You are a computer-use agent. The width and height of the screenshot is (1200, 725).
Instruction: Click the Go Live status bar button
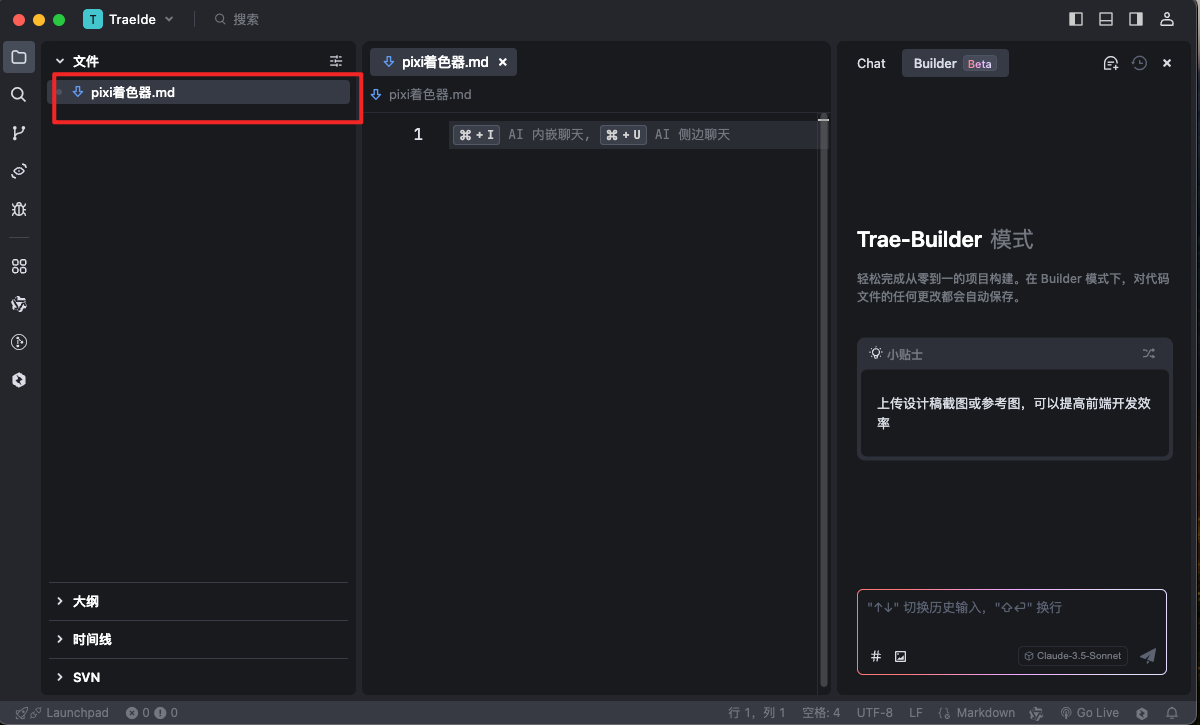coord(1089,713)
